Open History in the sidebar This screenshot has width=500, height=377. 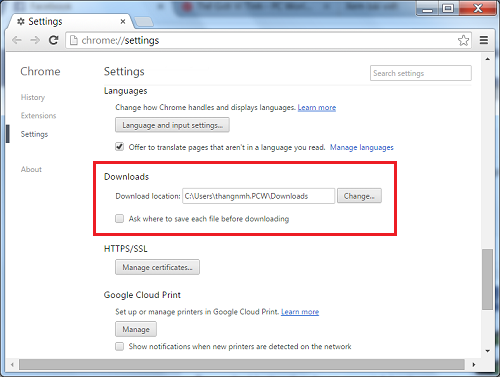(x=33, y=97)
